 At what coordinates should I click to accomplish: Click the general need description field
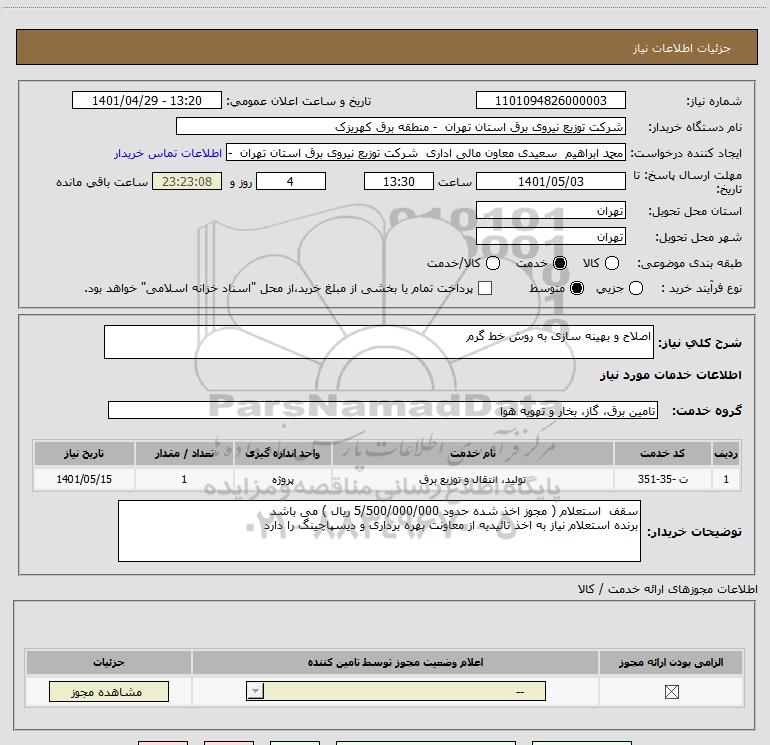[x=379, y=342]
